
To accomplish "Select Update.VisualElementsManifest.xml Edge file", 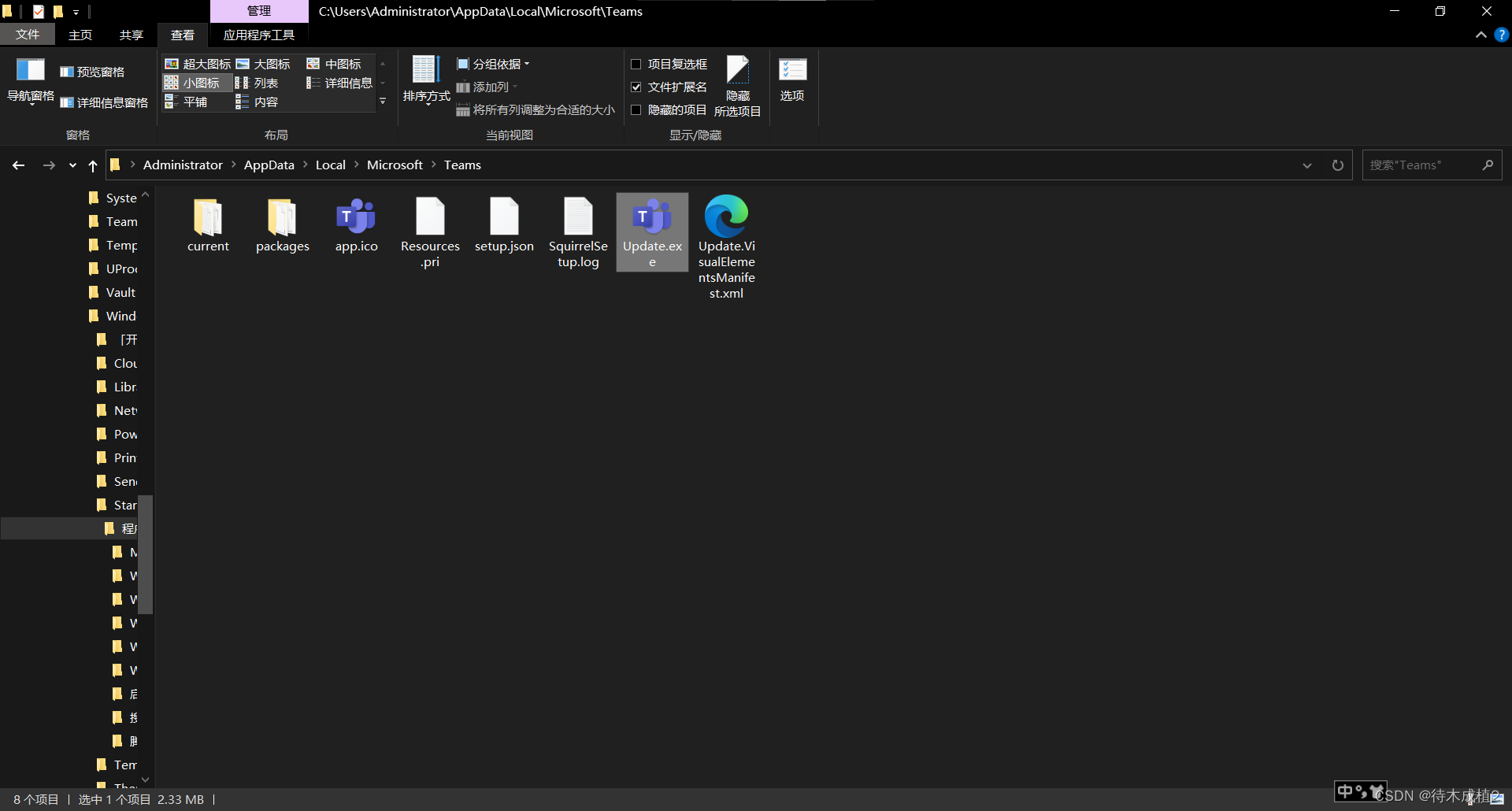I will 726,247.
